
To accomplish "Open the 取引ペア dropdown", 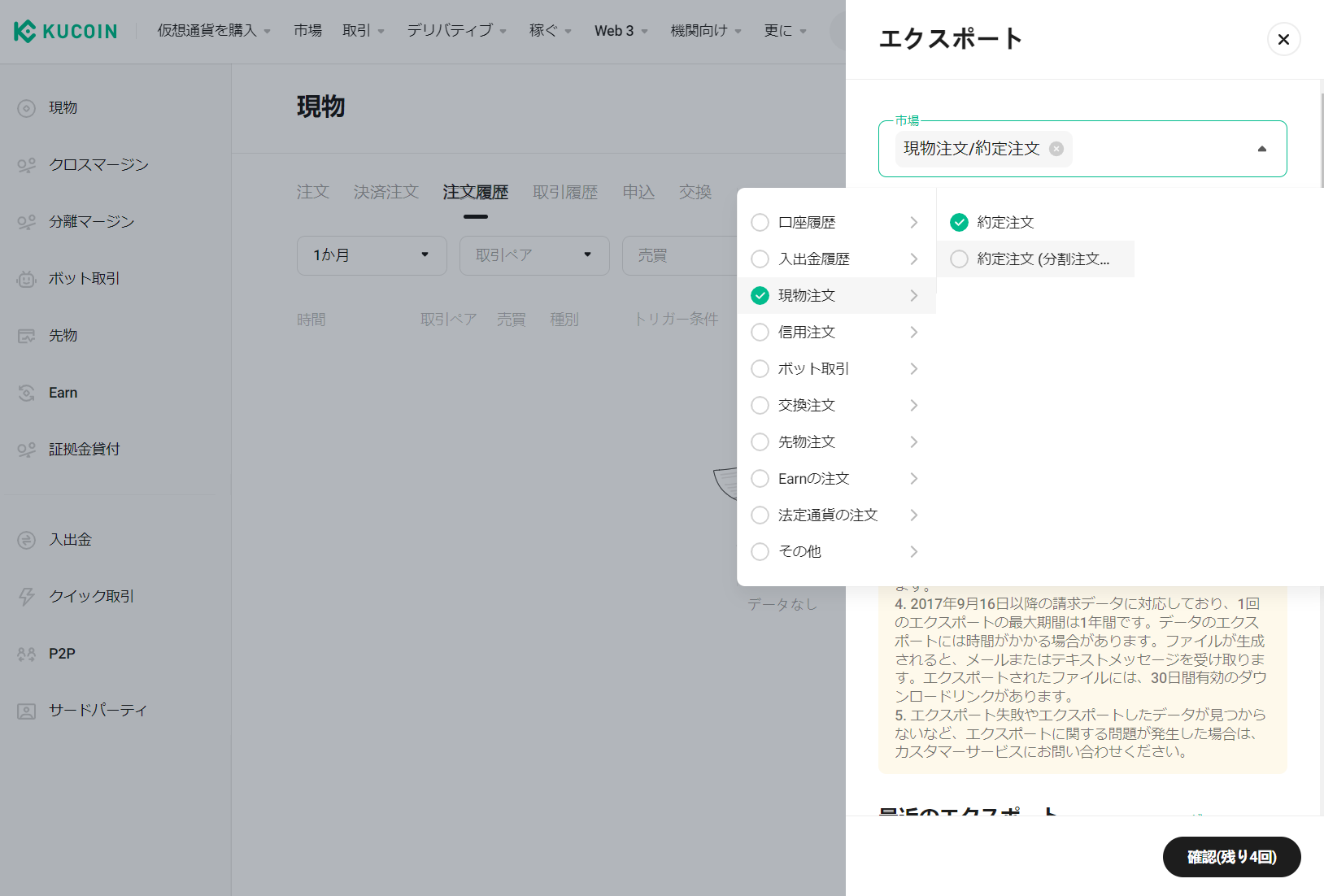I will tap(534, 254).
